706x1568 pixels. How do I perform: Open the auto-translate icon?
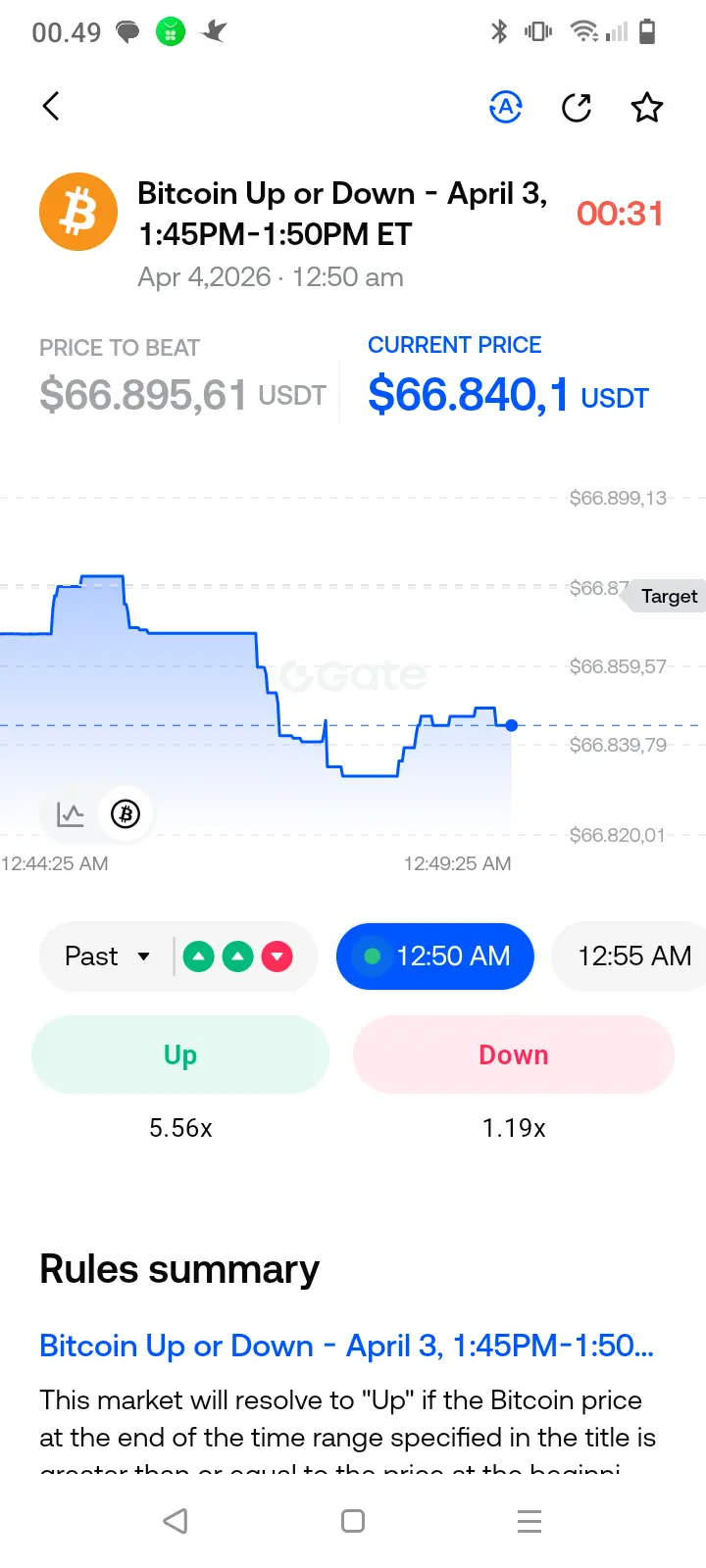point(506,107)
